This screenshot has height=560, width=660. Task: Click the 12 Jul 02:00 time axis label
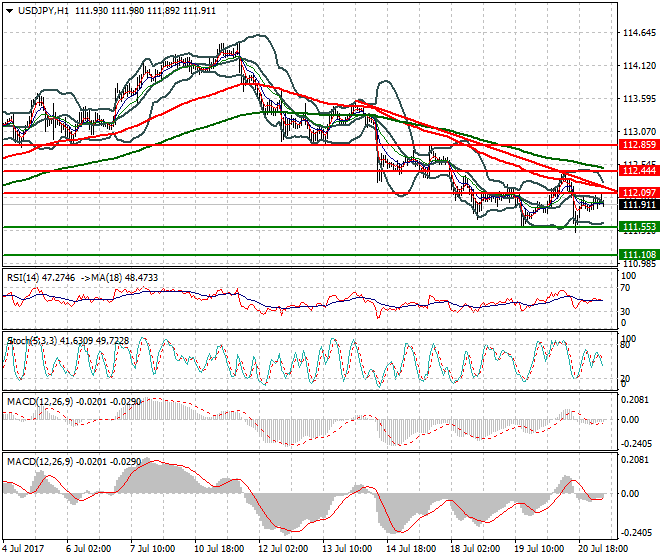click(283, 549)
